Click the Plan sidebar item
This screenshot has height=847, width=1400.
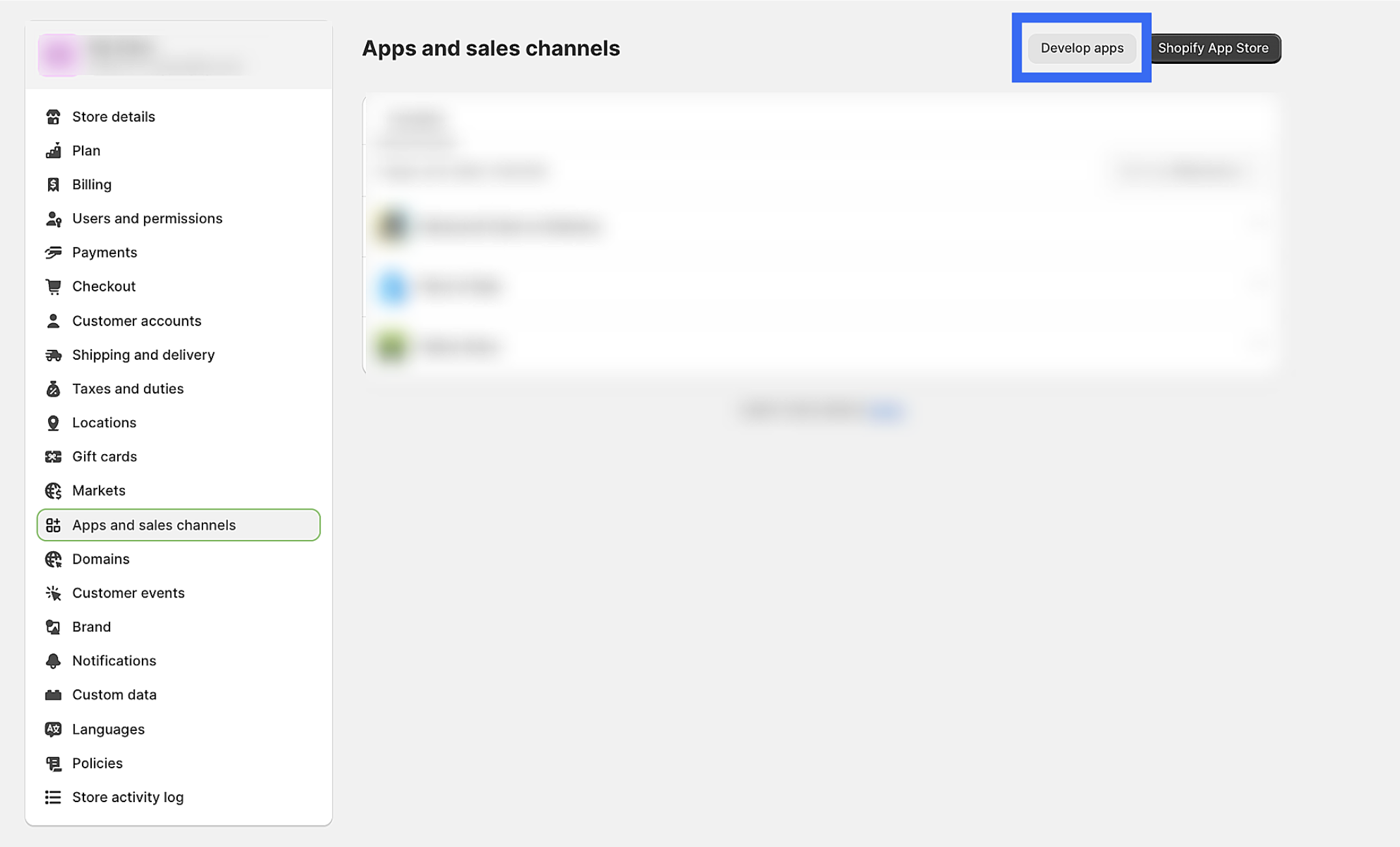[86, 150]
